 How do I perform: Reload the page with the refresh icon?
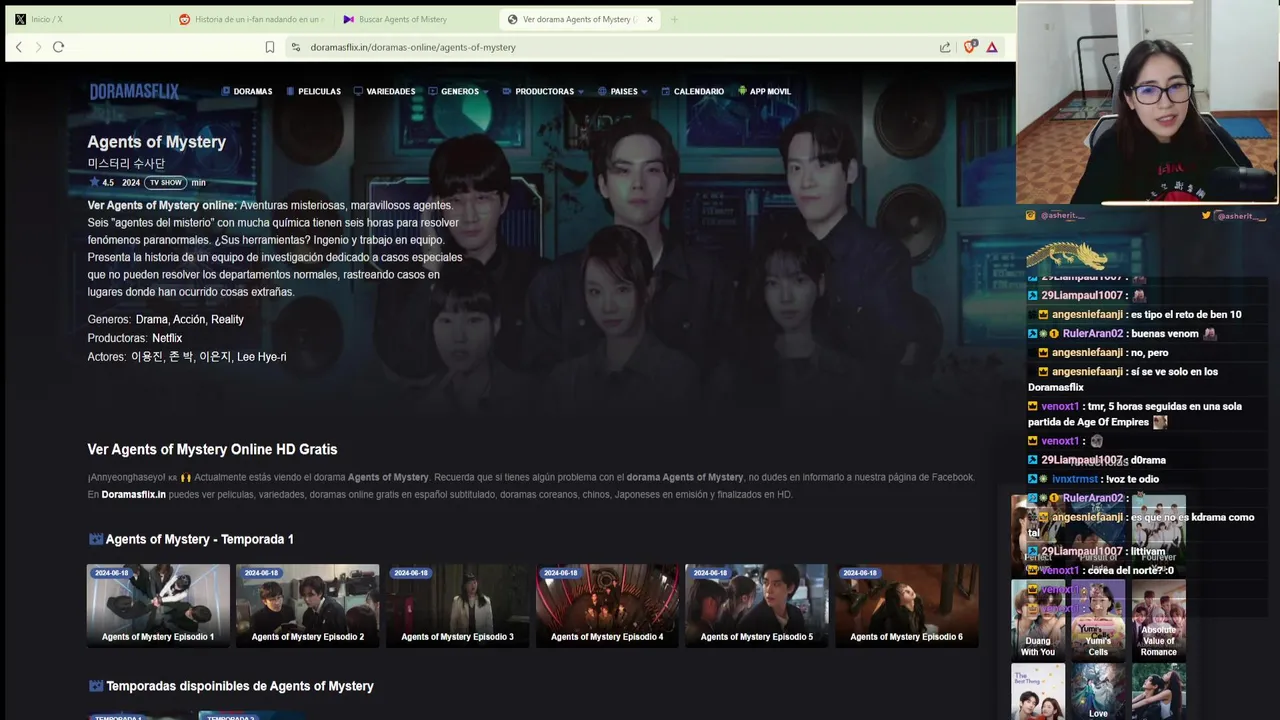pos(58,47)
